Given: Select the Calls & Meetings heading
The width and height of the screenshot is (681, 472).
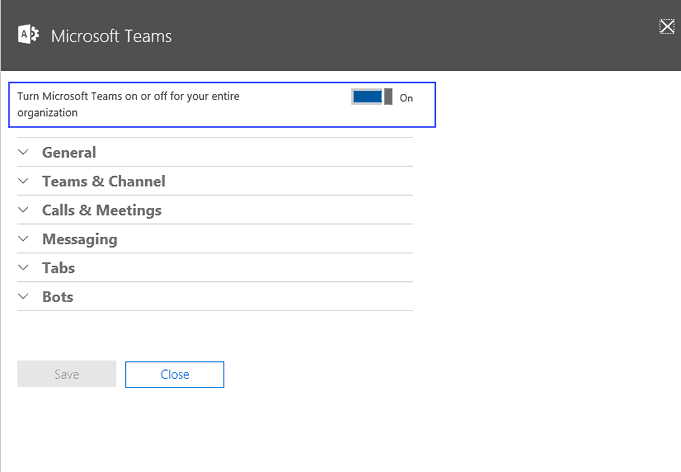Looking at the screenshot, I should [102, 210].
